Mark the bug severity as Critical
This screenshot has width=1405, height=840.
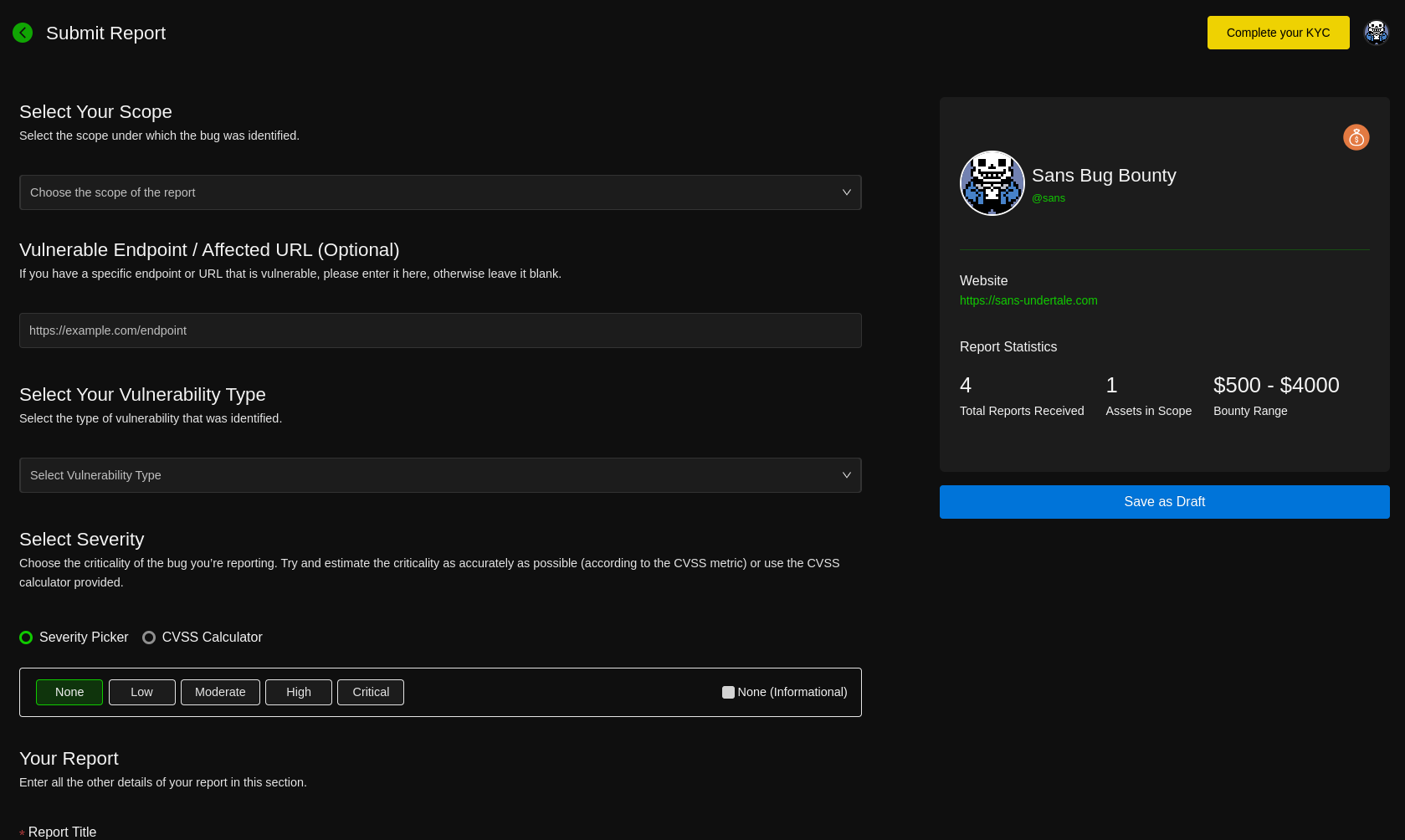[x=370, y=692]
